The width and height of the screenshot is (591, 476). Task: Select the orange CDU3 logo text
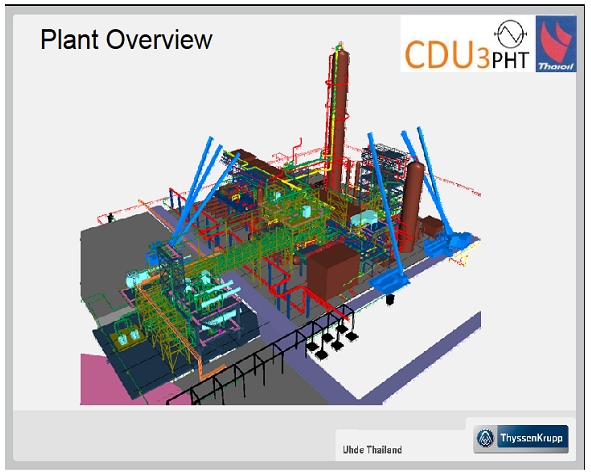(448, 55)
